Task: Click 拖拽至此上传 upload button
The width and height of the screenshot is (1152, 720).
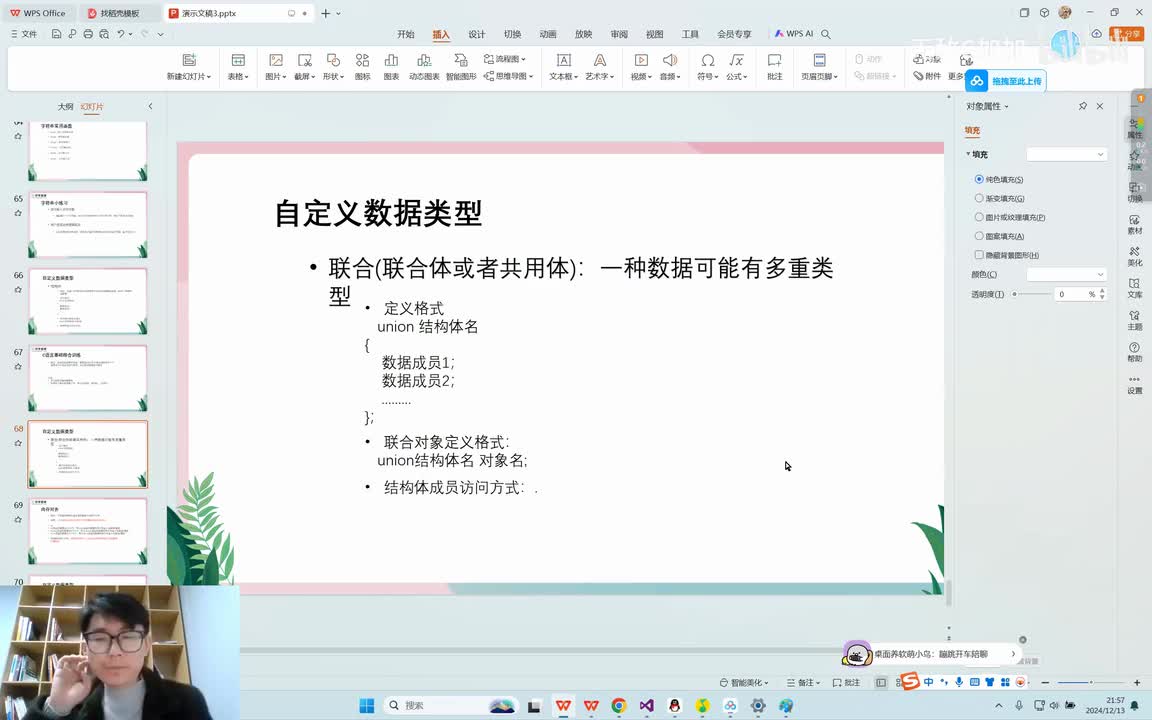Action: point(1006,81)
